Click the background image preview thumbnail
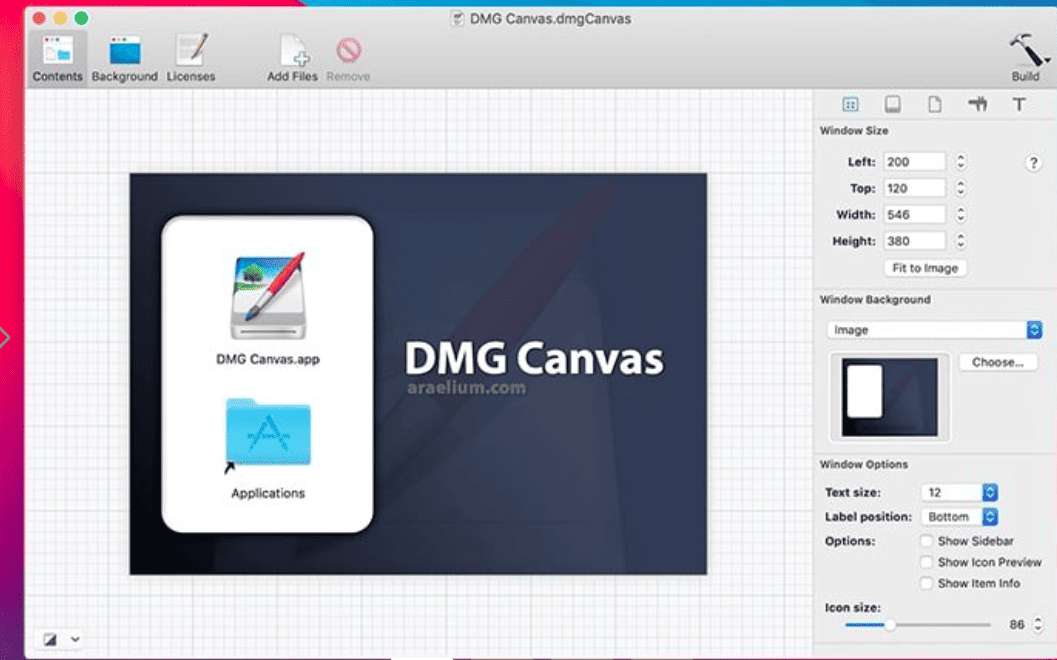1057x660 pixels. (889, 397)
